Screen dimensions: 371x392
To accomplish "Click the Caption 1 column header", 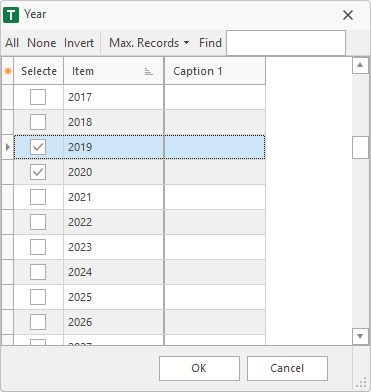I will [215, 71].
